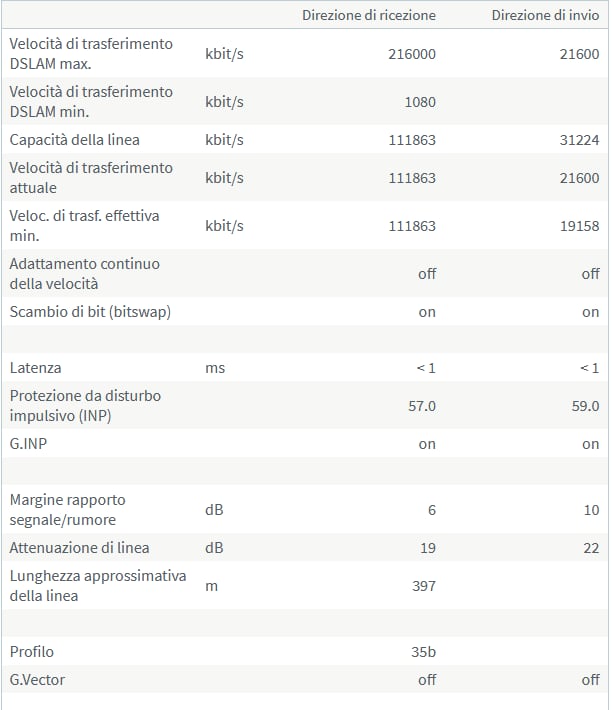Click the "Adattamento continuo della velocità" label

(x=85, y=273)
